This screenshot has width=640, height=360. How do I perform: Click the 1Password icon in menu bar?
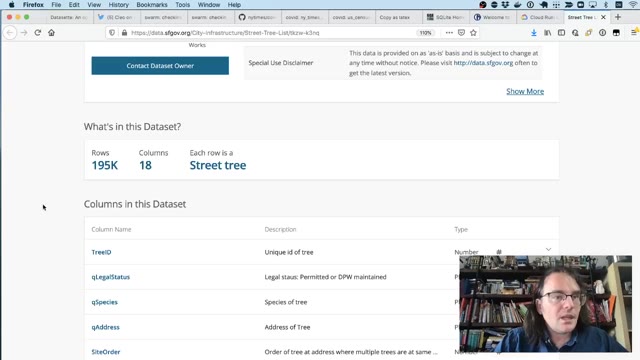[x=530, y=5]
